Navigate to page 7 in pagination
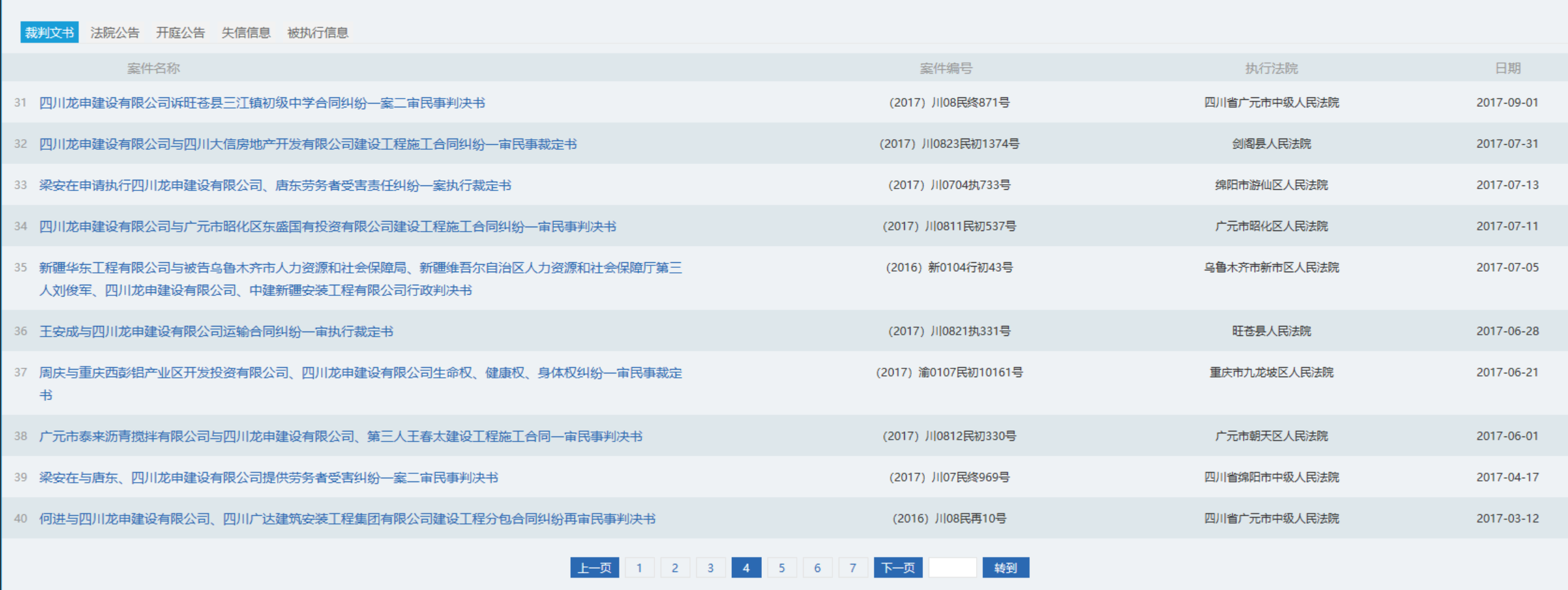 pos(852,568)
